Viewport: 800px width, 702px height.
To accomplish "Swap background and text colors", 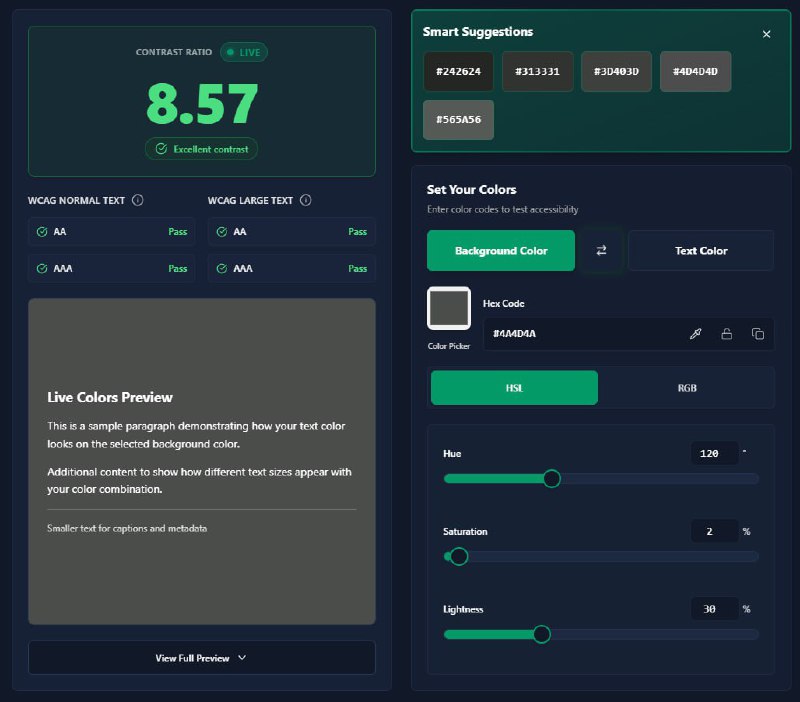I will 601,251.
